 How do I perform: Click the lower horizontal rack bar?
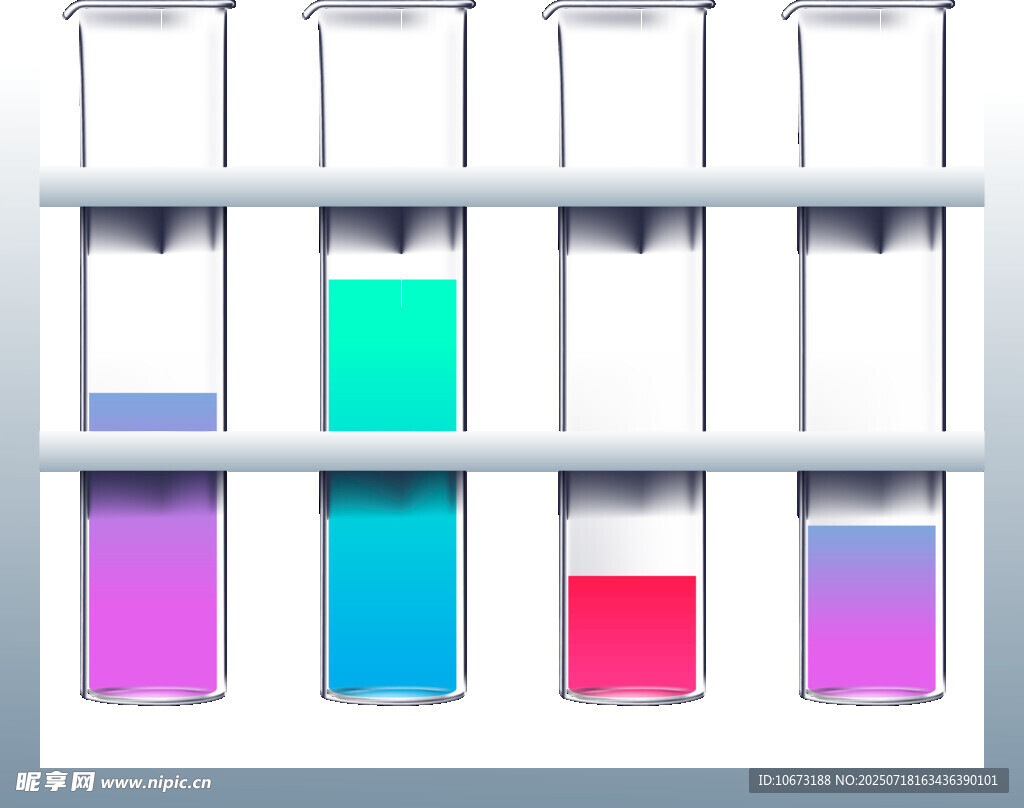click(x=512, y=451)
